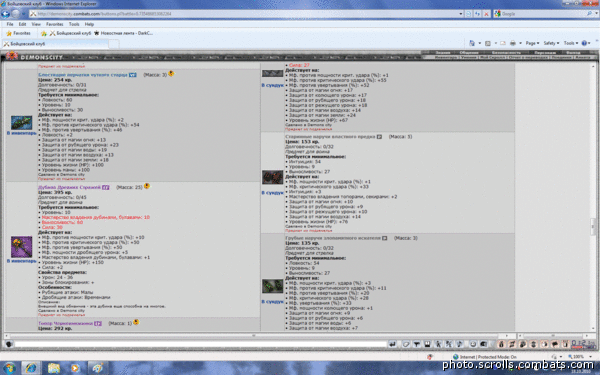
Task: Open Internet Explorer from the taskbar
Action: click(x=31, y=368)
